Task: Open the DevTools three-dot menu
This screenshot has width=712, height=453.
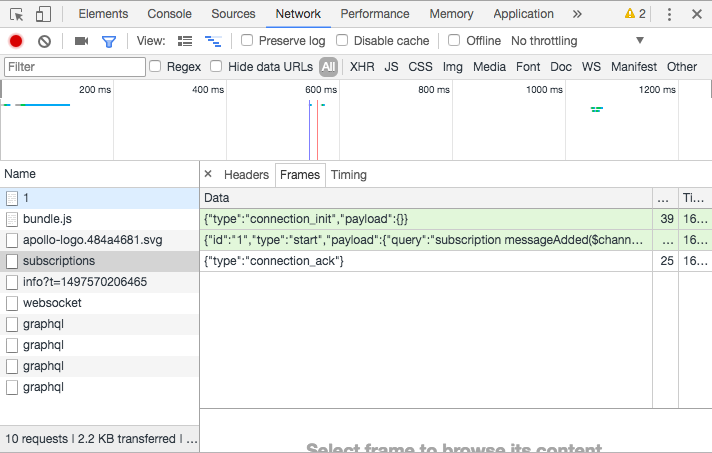Action: pyautogui.click(x=668, y=14)
